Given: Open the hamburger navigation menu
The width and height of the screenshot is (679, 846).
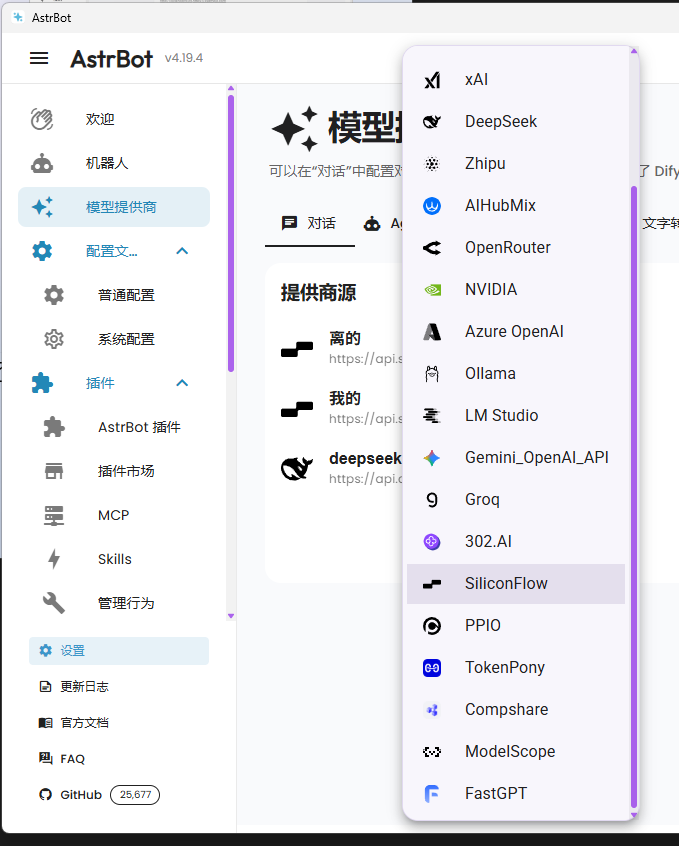Looking at the screenshot, I should 39,58.
